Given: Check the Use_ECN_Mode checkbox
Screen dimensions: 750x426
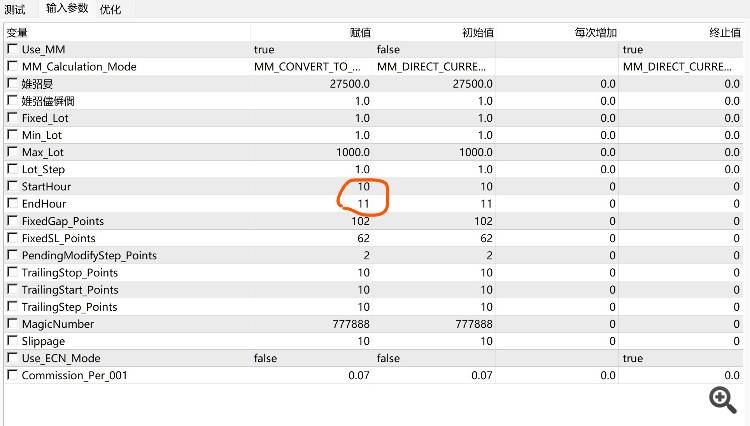Looking at the screenshot, I should point(12,358).
